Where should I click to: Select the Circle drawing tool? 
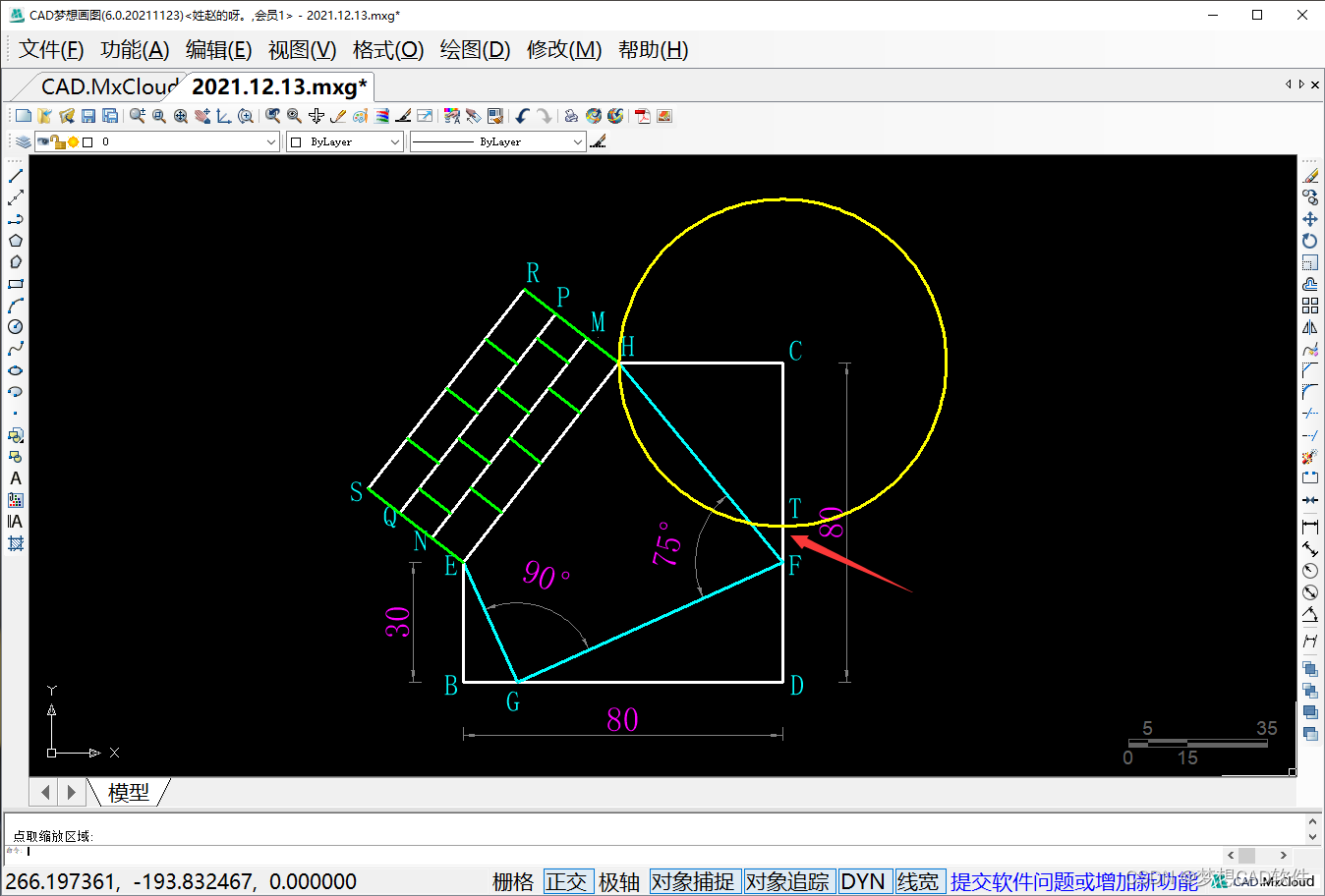point(16,327)
